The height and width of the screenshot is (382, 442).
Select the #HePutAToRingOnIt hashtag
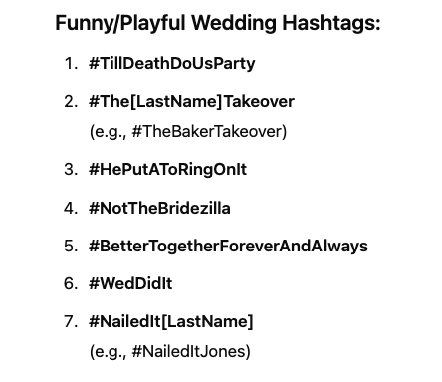[x=168, y=170]
